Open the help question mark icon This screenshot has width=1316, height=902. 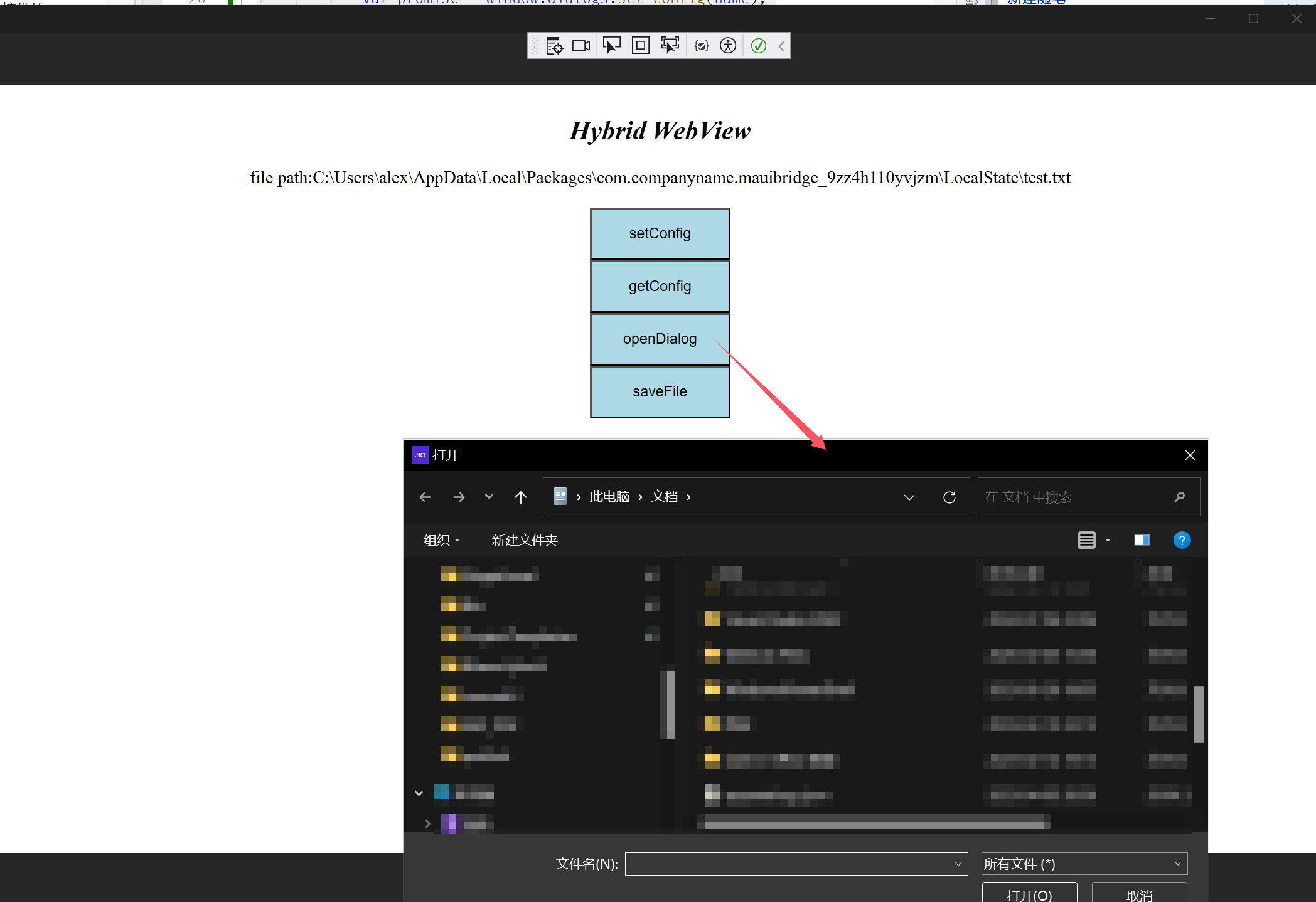[1181, 540]
